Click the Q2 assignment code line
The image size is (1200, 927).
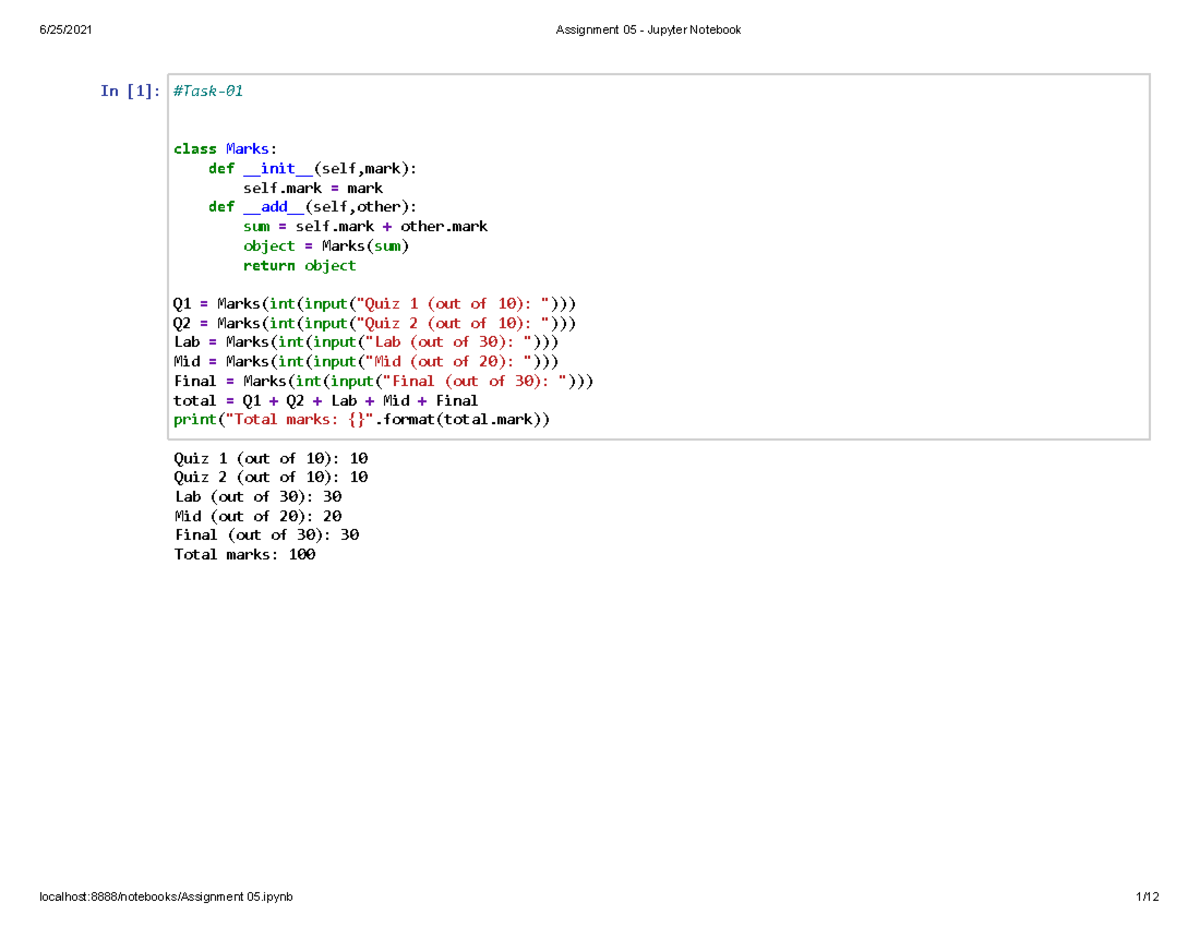click(375, 323)
